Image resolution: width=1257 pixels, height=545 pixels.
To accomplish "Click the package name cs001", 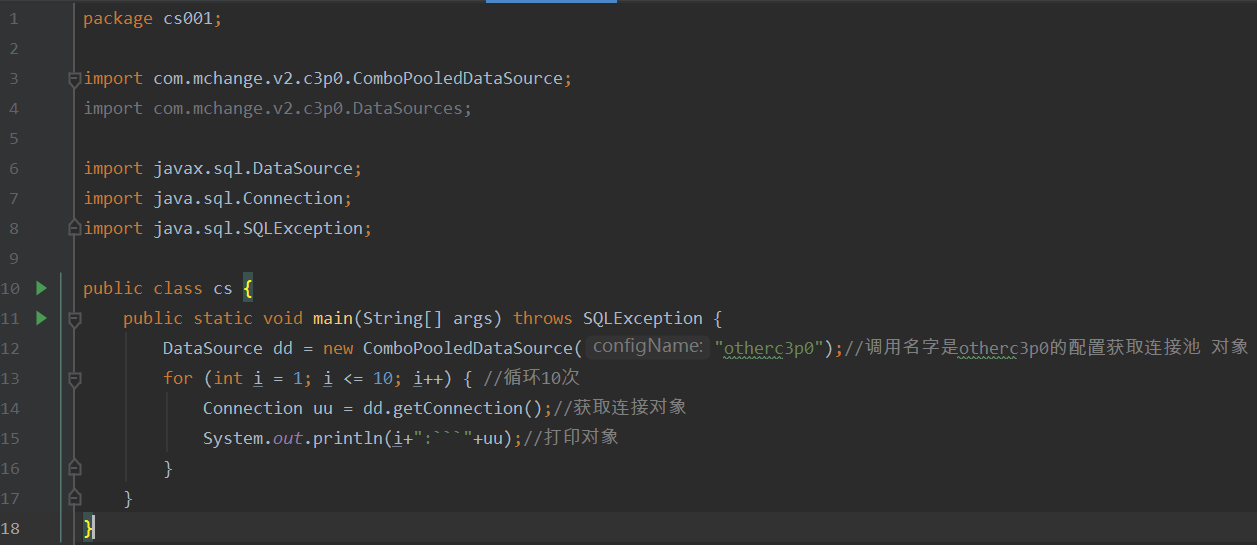I will (x=187, y=18).
